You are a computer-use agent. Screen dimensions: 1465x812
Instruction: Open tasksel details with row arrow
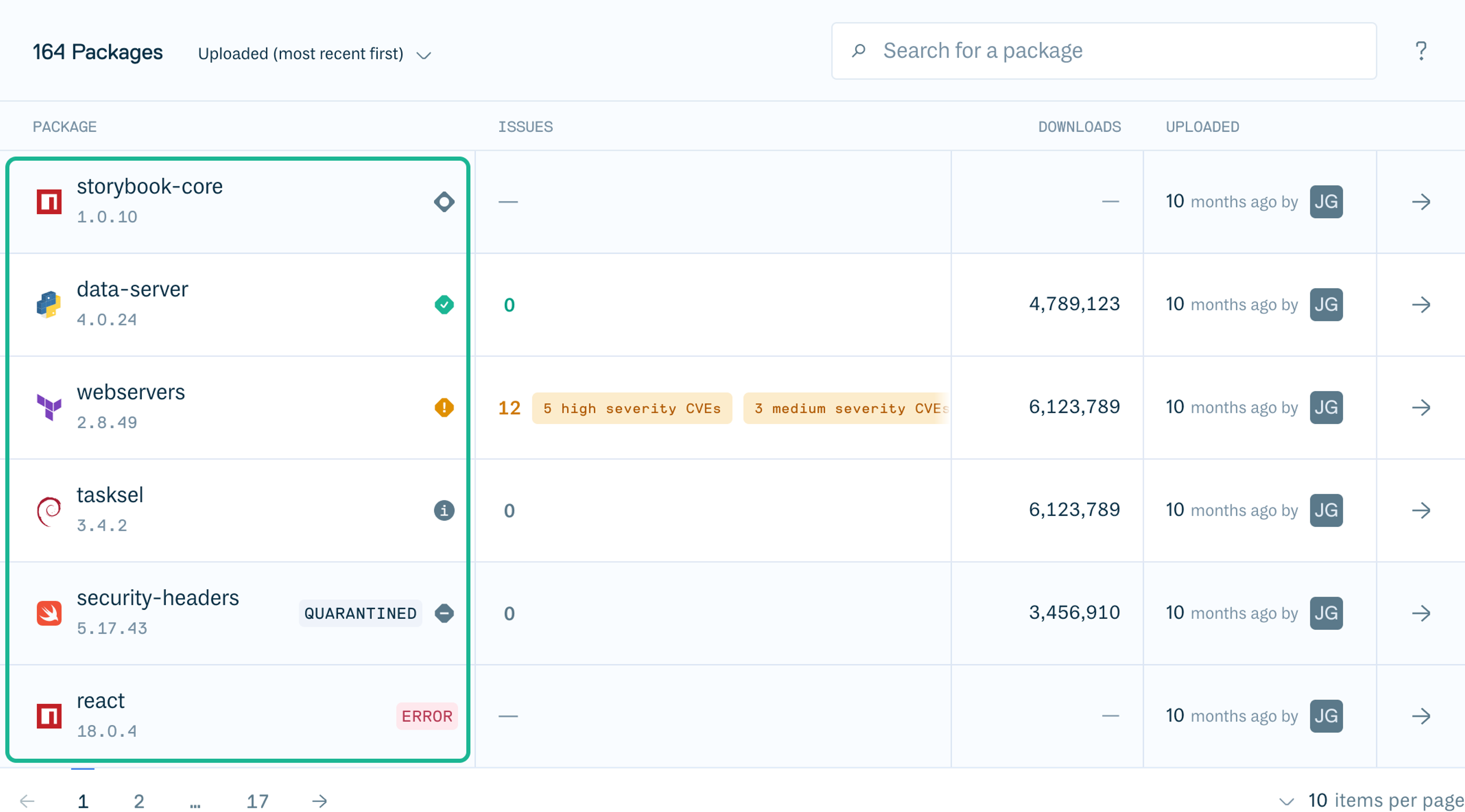click(1421, 511)
